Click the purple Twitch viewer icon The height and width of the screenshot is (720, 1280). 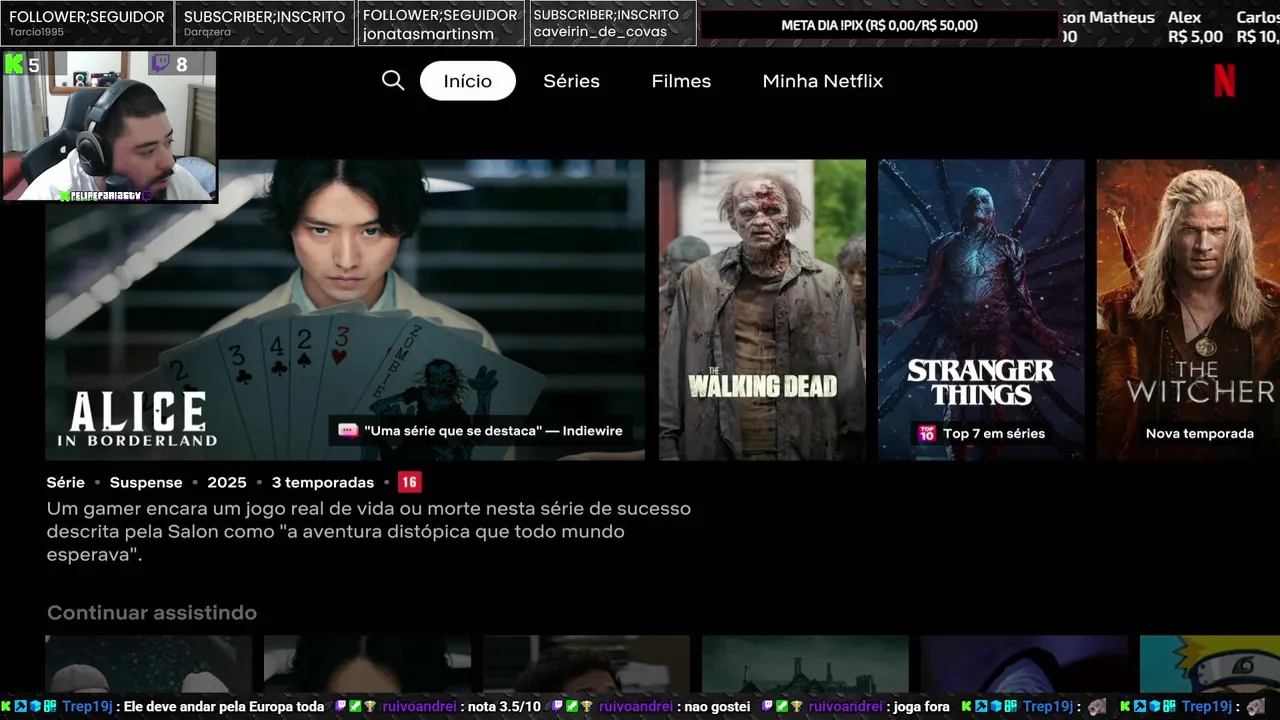159,65
